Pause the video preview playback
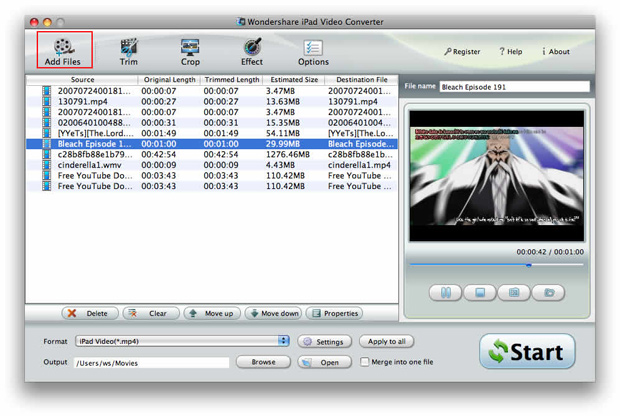 click(x=445, y=293)
